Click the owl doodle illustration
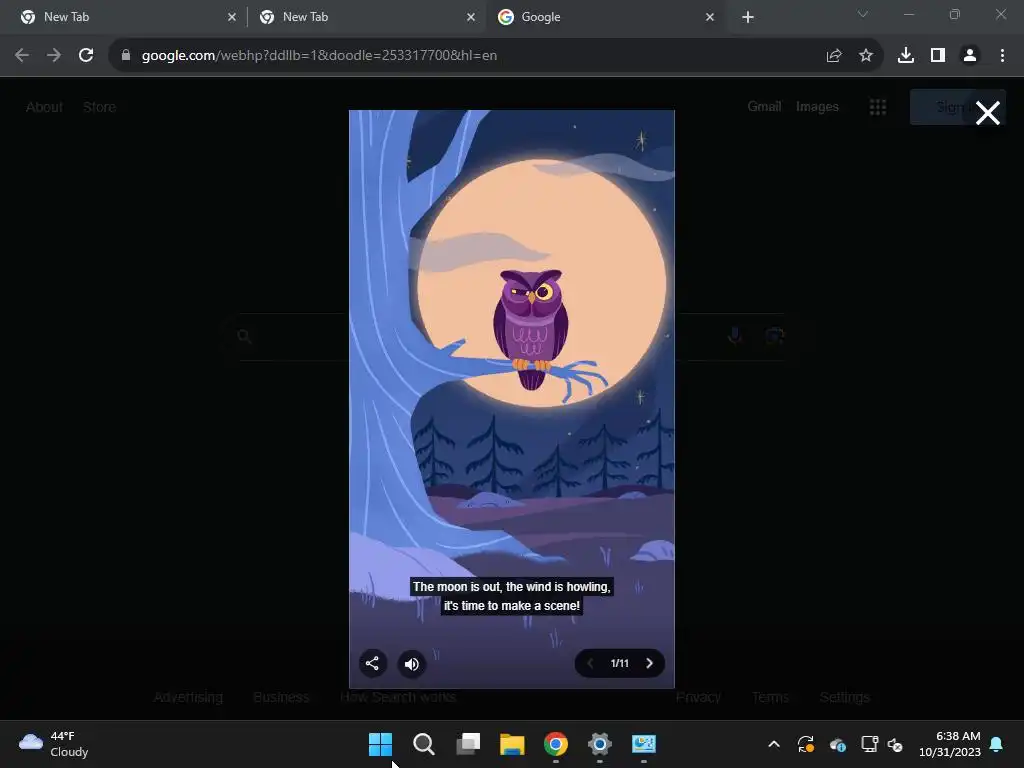1024x768 pixels. point(530,328)
